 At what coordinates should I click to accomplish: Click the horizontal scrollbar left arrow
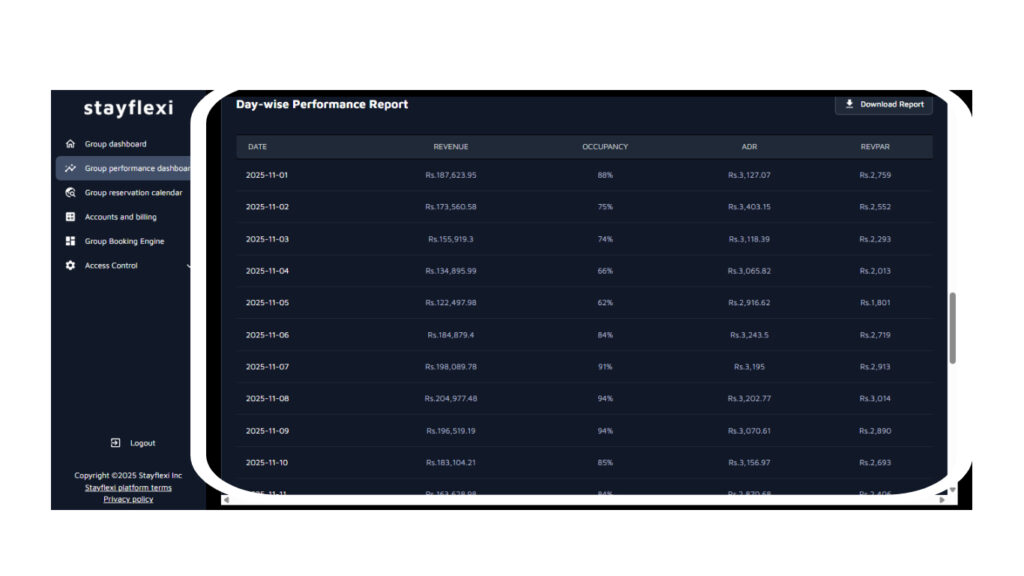coord(225,499)
